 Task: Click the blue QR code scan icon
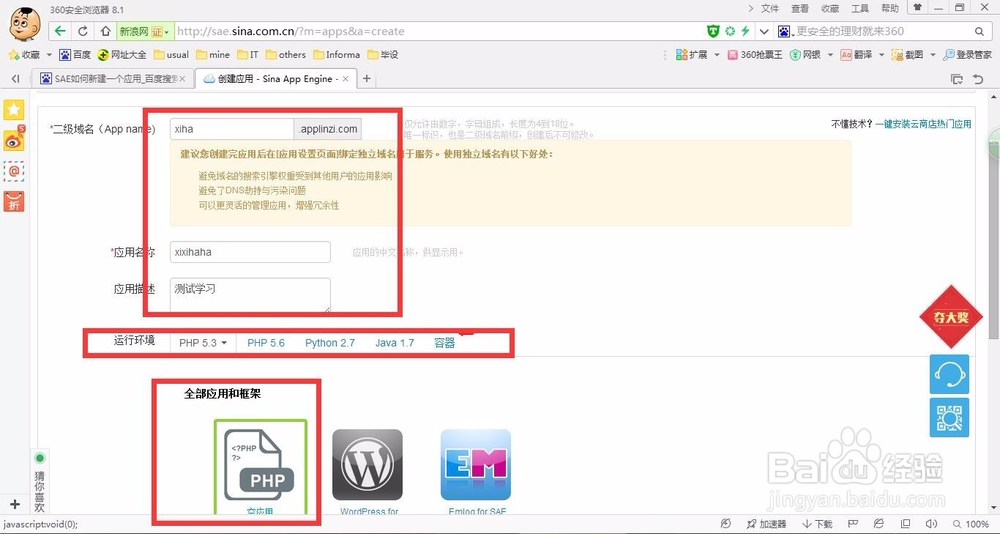click(x=949, y=417)
